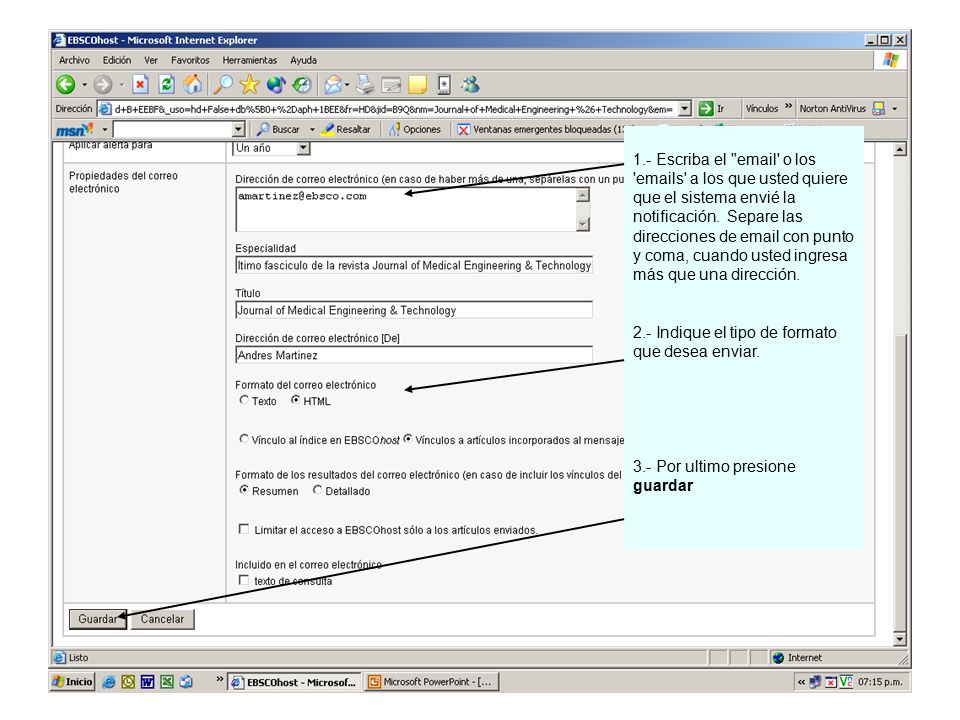Click Resaltar highlighter on MSN toolbar
Screen dimensions: 960x720
tap(347, 130)
